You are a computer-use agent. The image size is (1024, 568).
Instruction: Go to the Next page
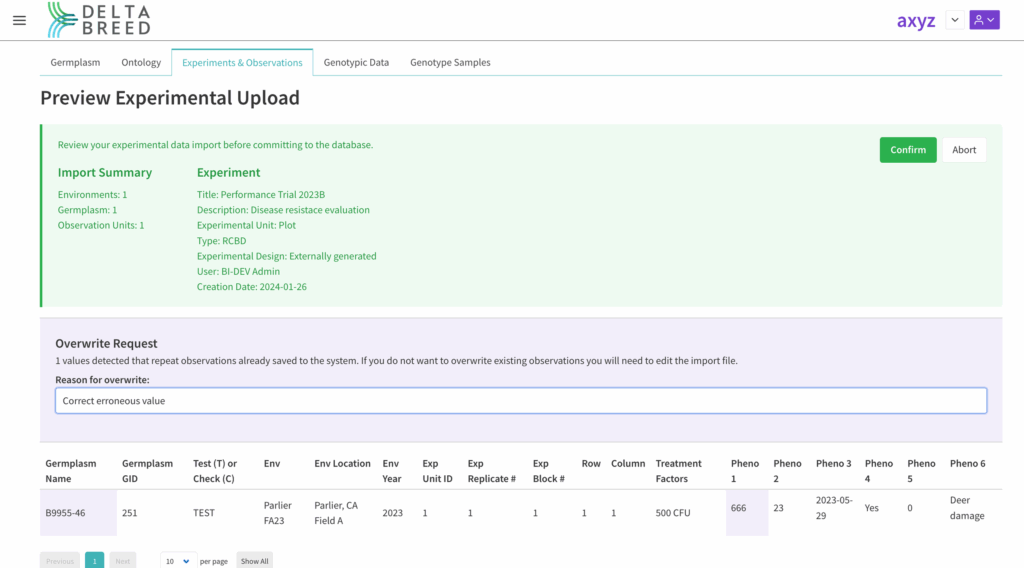(x=122, y=561)
